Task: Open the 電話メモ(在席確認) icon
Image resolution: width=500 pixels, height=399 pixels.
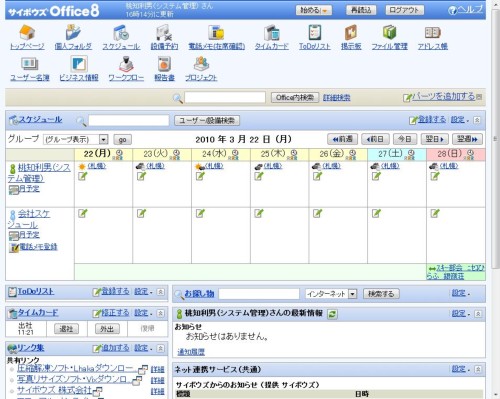Action: [216, 33]
